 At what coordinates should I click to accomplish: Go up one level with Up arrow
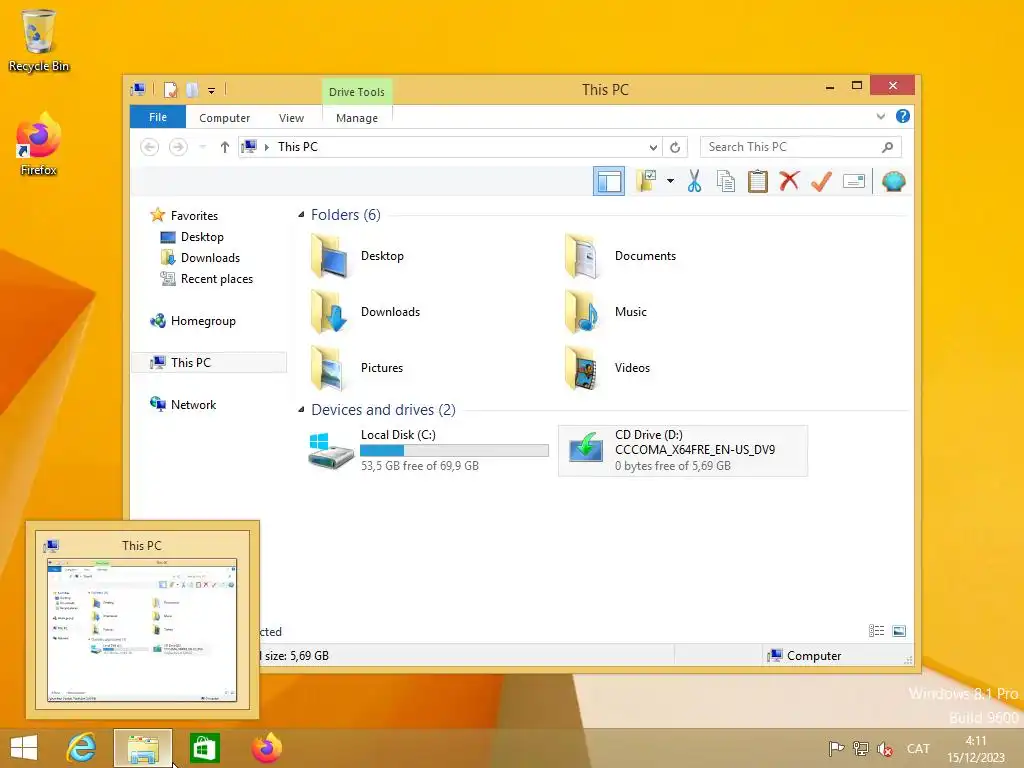point(225,147)
